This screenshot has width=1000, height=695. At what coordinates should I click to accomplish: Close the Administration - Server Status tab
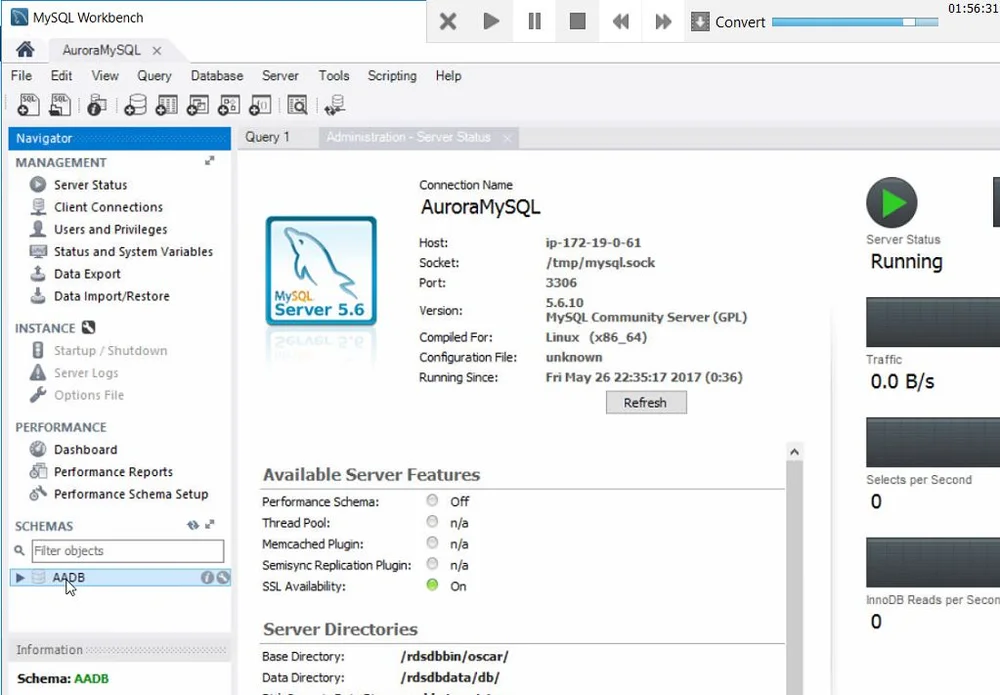coord(507,138)
